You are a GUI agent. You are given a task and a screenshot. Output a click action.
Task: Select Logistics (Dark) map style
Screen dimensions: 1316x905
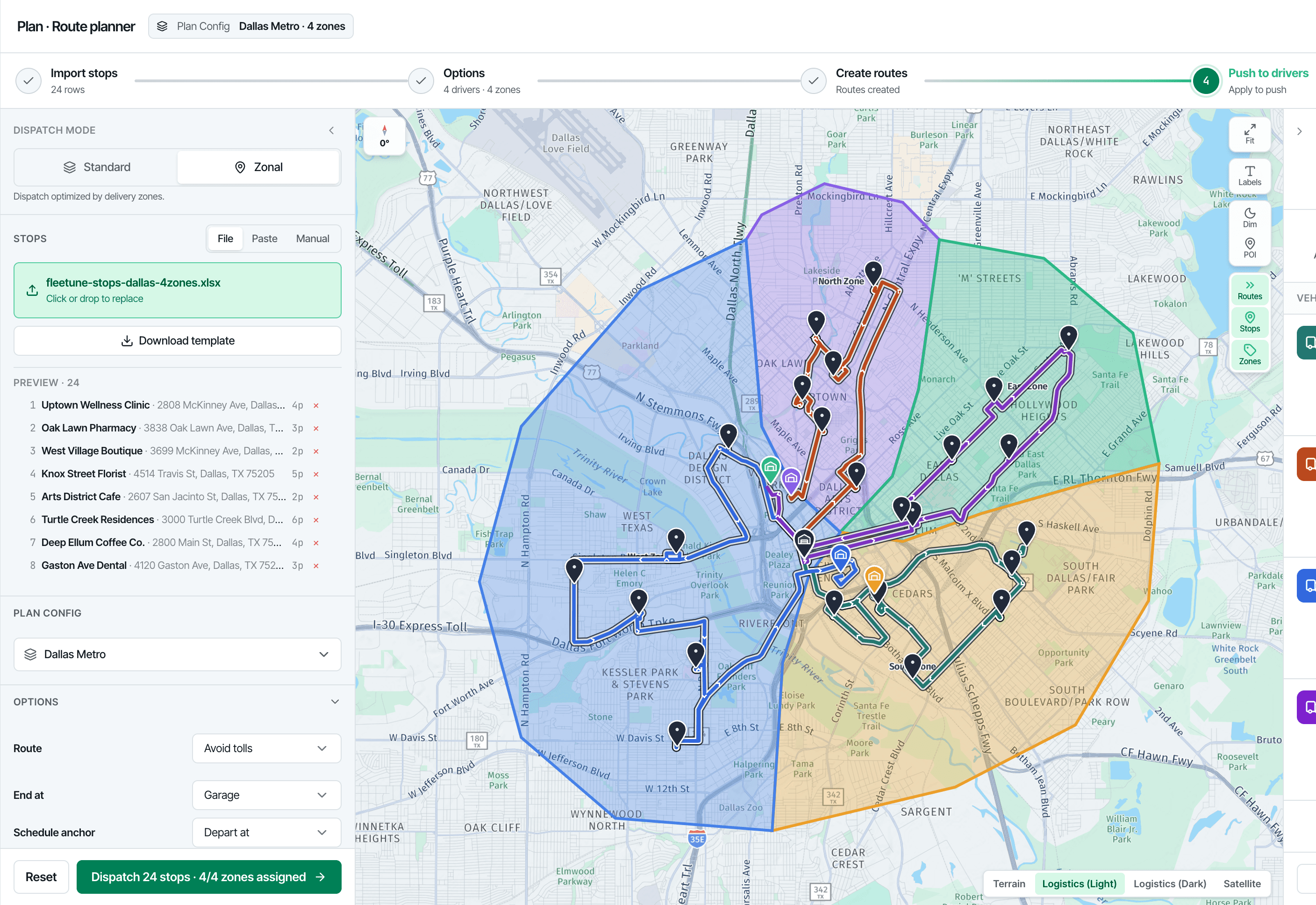[x=1169, y=883]
